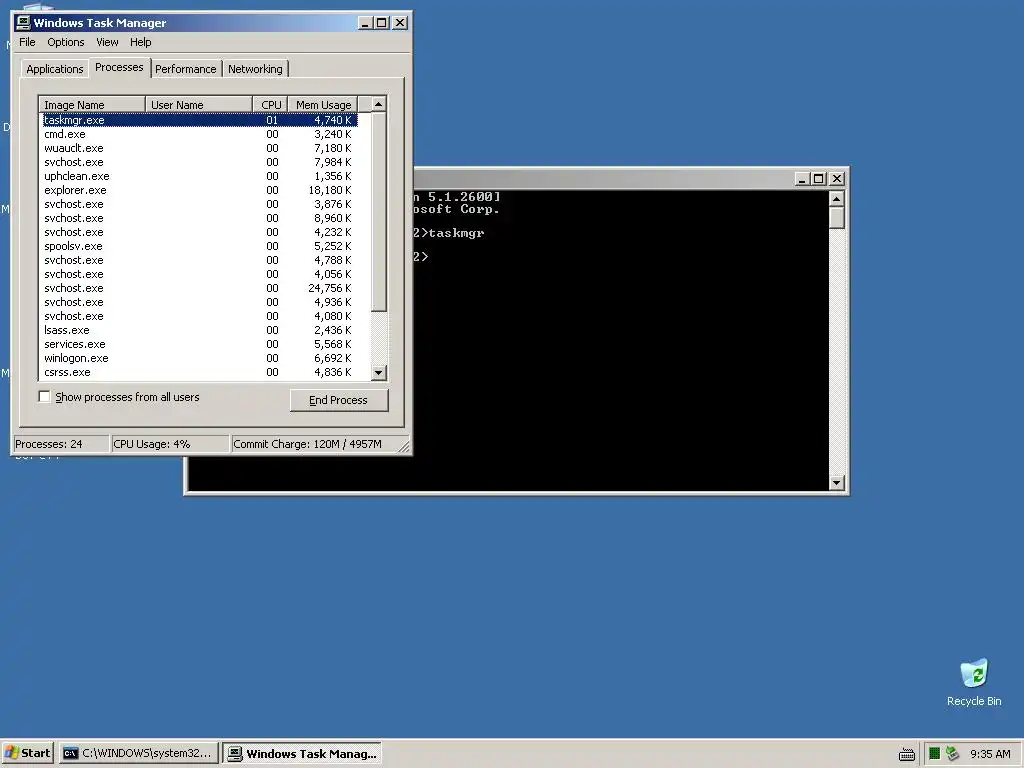This screenshot has width=1024, height=768.
Task: Select the cmd.exe process
Action: pos(200,134)
